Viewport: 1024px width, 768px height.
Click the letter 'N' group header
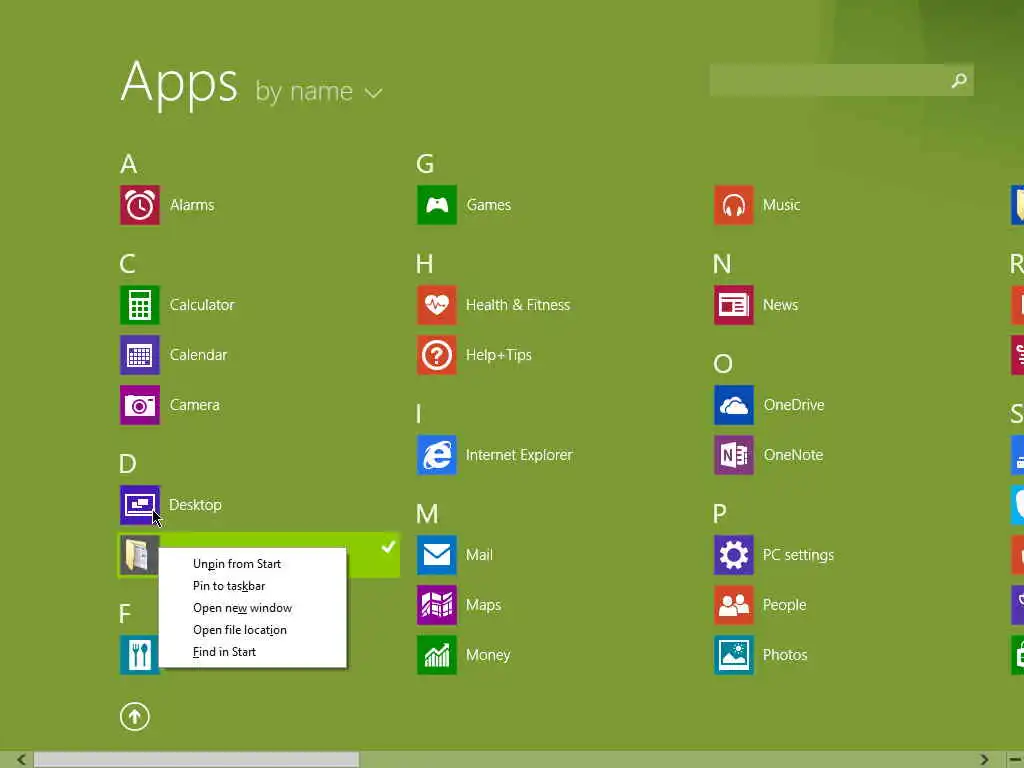(722, 264)
